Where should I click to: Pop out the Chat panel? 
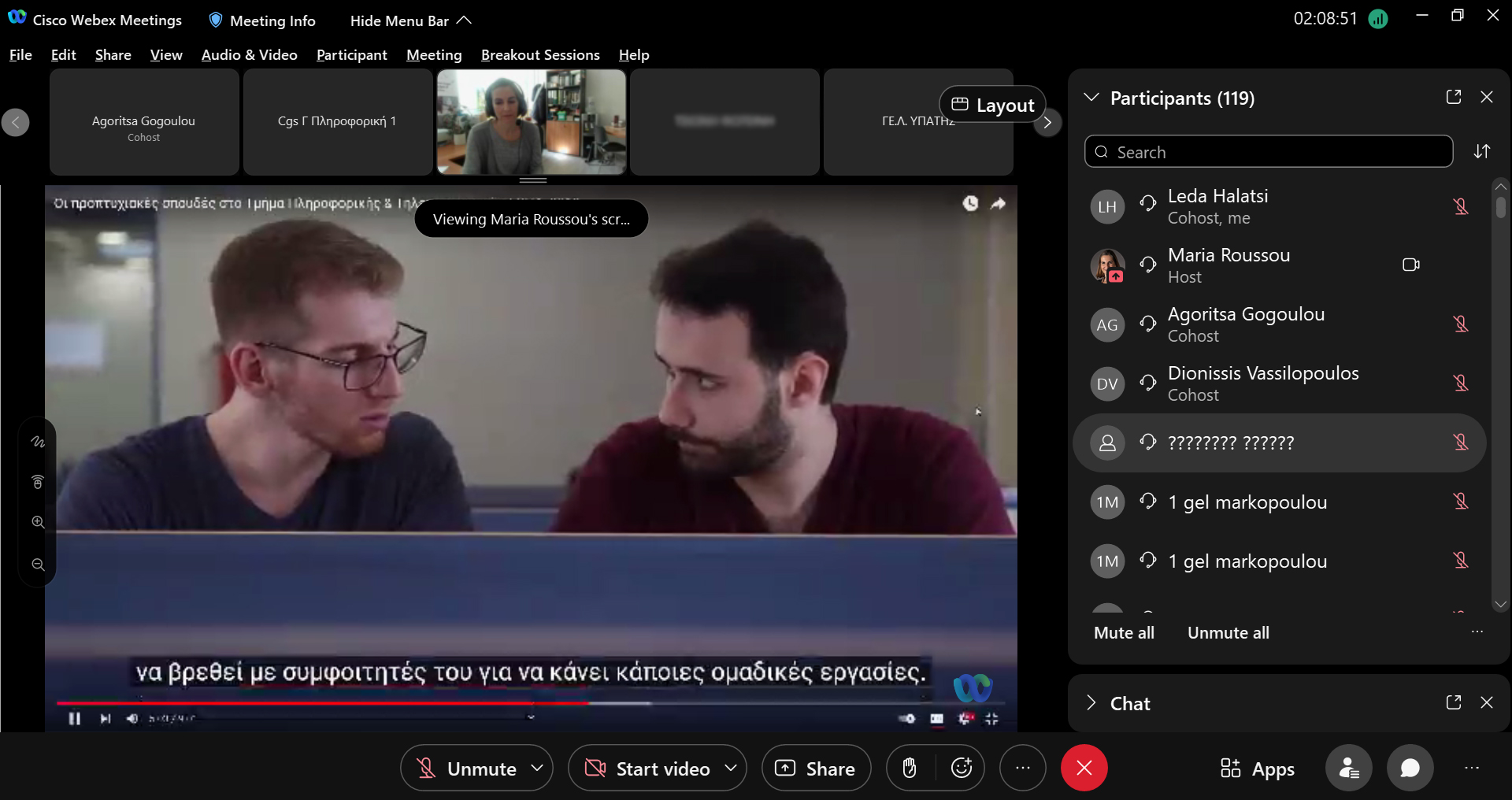tap(1454, 702)
